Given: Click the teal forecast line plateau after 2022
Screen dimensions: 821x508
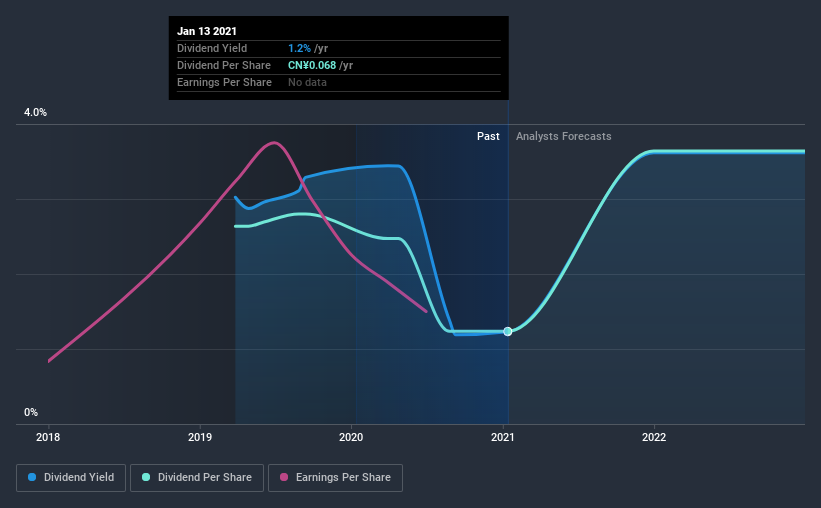Looking at the screenshot, I should coord(728,152).
